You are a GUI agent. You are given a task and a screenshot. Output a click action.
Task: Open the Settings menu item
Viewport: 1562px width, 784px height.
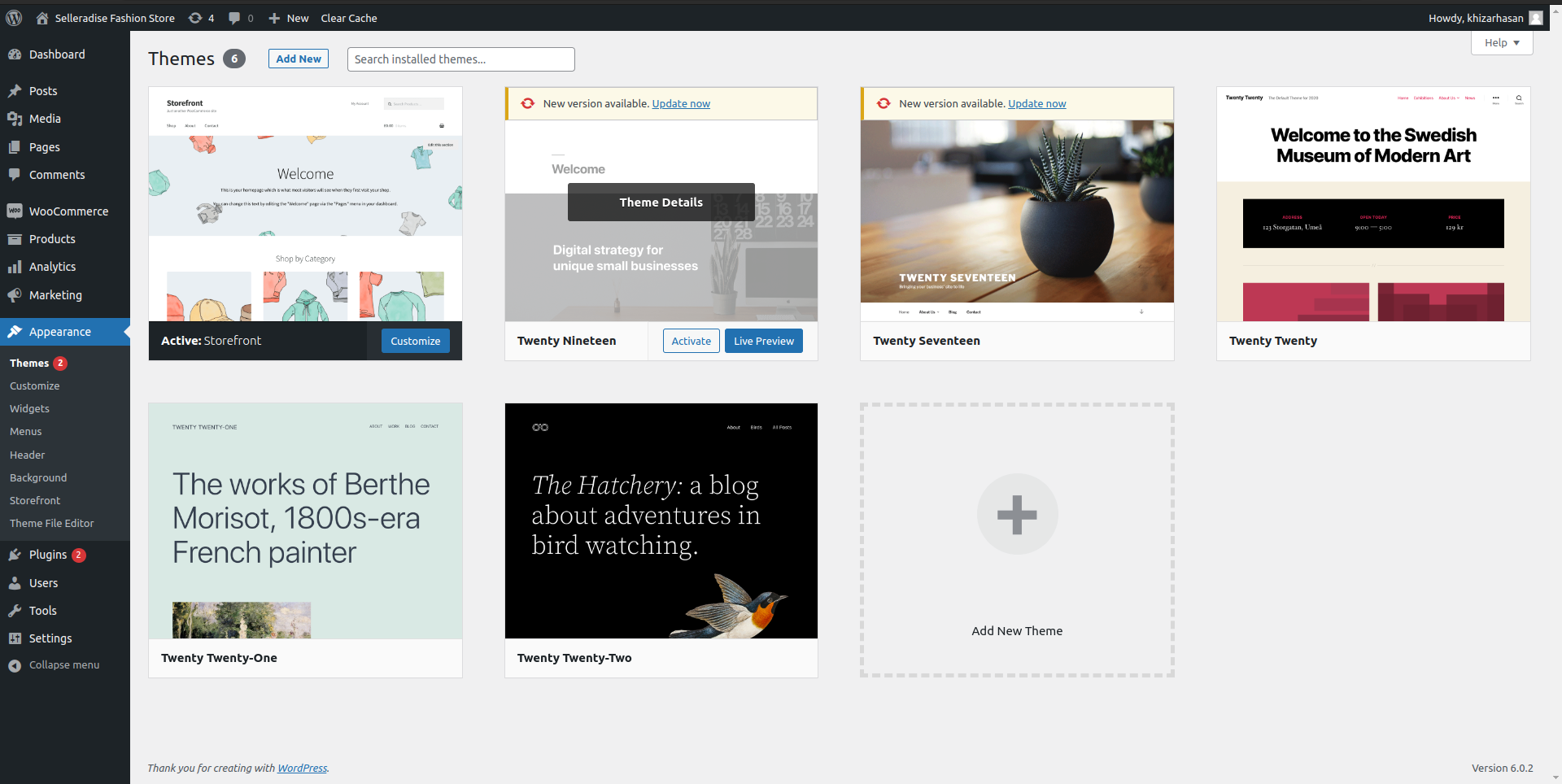point(65,638)
